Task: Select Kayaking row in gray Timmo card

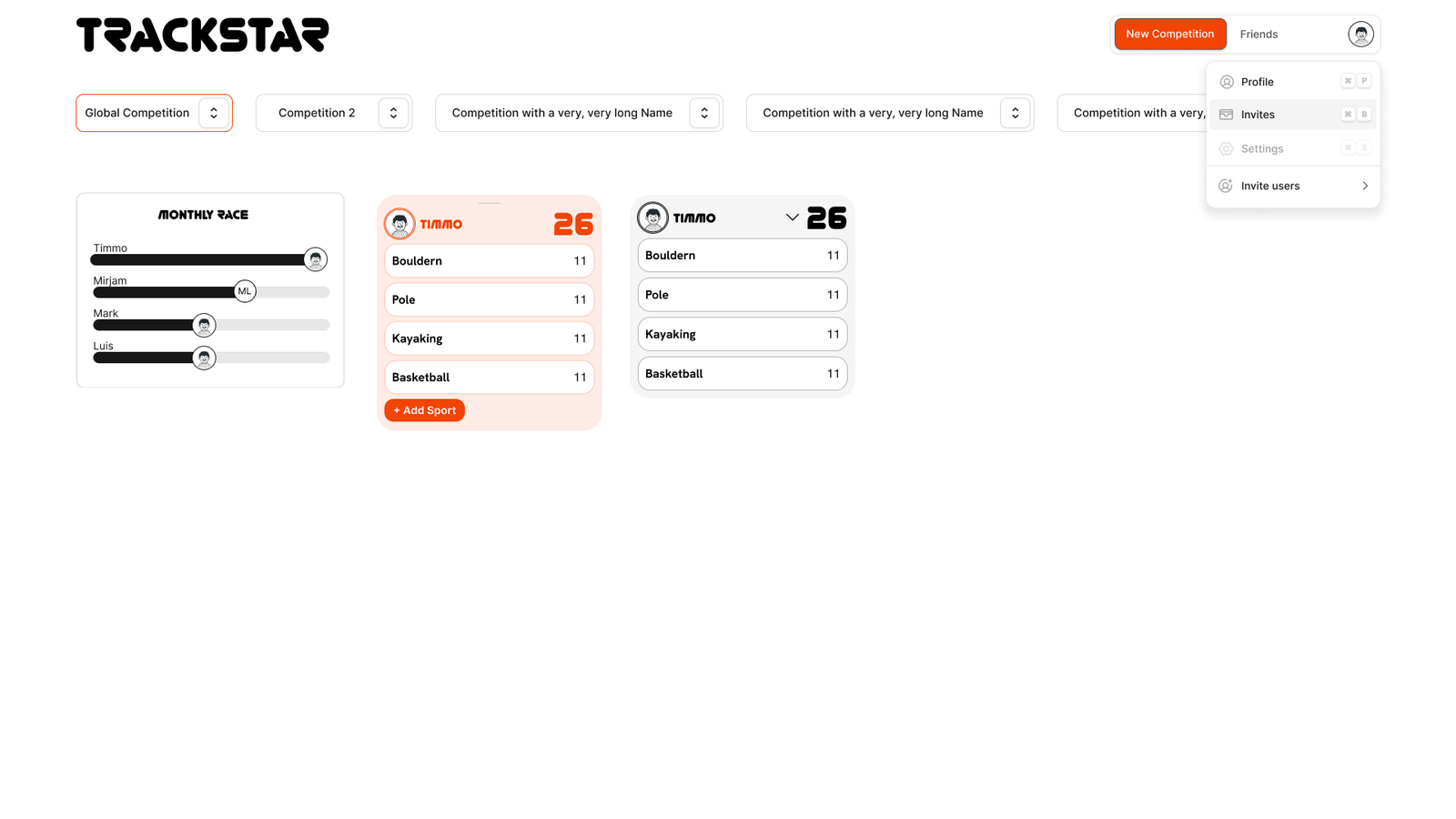Action: tap(743, 334)
